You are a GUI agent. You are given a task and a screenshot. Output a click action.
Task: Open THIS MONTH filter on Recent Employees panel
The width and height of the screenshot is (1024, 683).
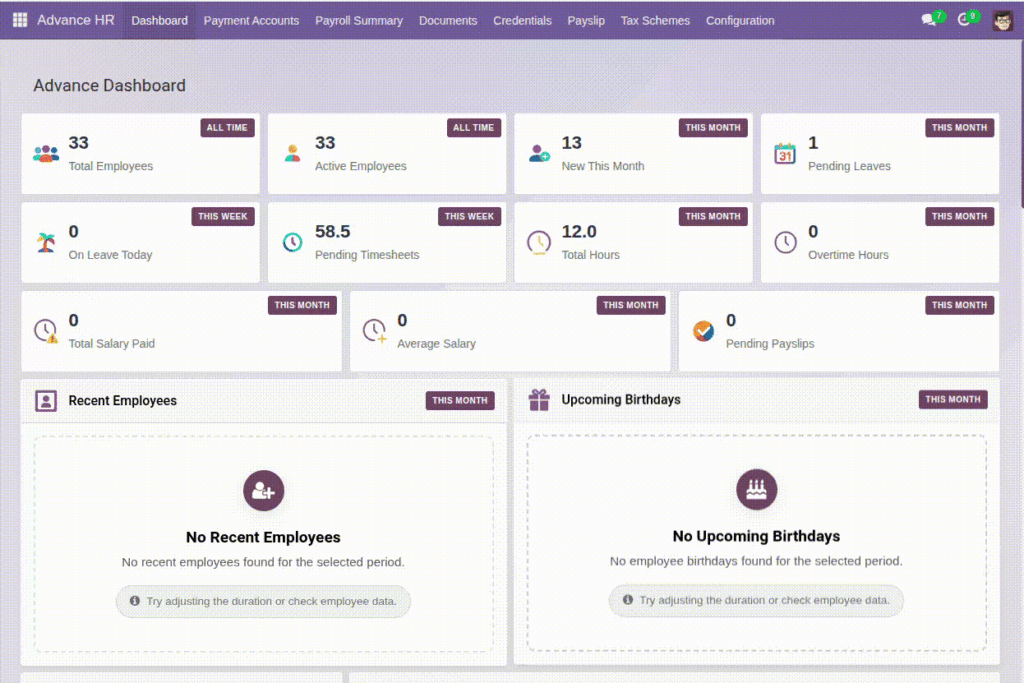pos(460,401)
